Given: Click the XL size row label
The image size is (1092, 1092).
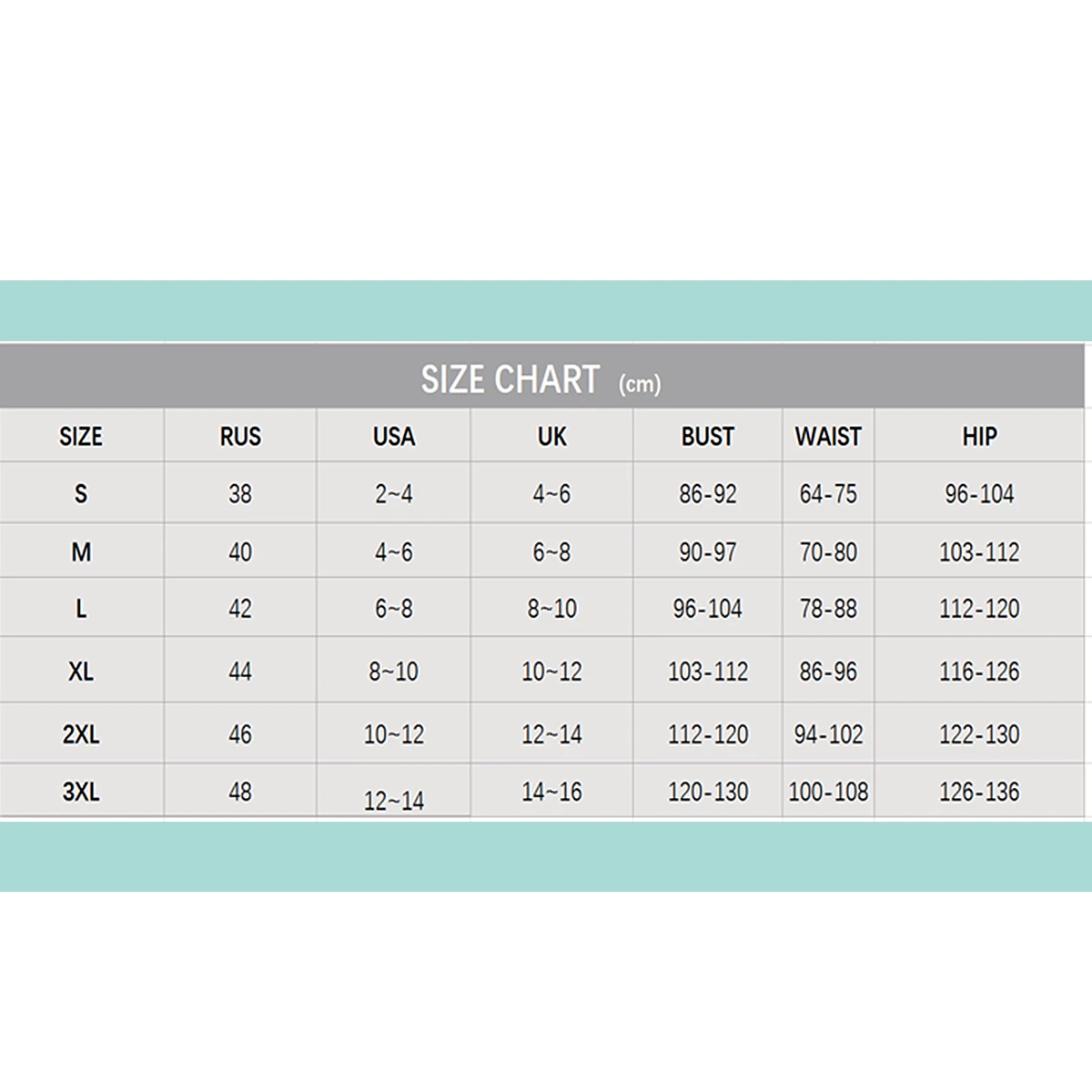Looking at the screenshot, I should (81, 672).
